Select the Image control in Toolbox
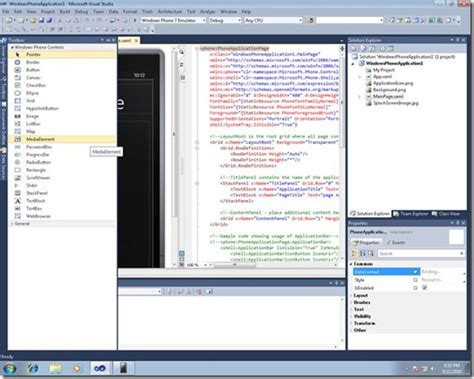Viewport: 474px width, 379px height. 62,116
